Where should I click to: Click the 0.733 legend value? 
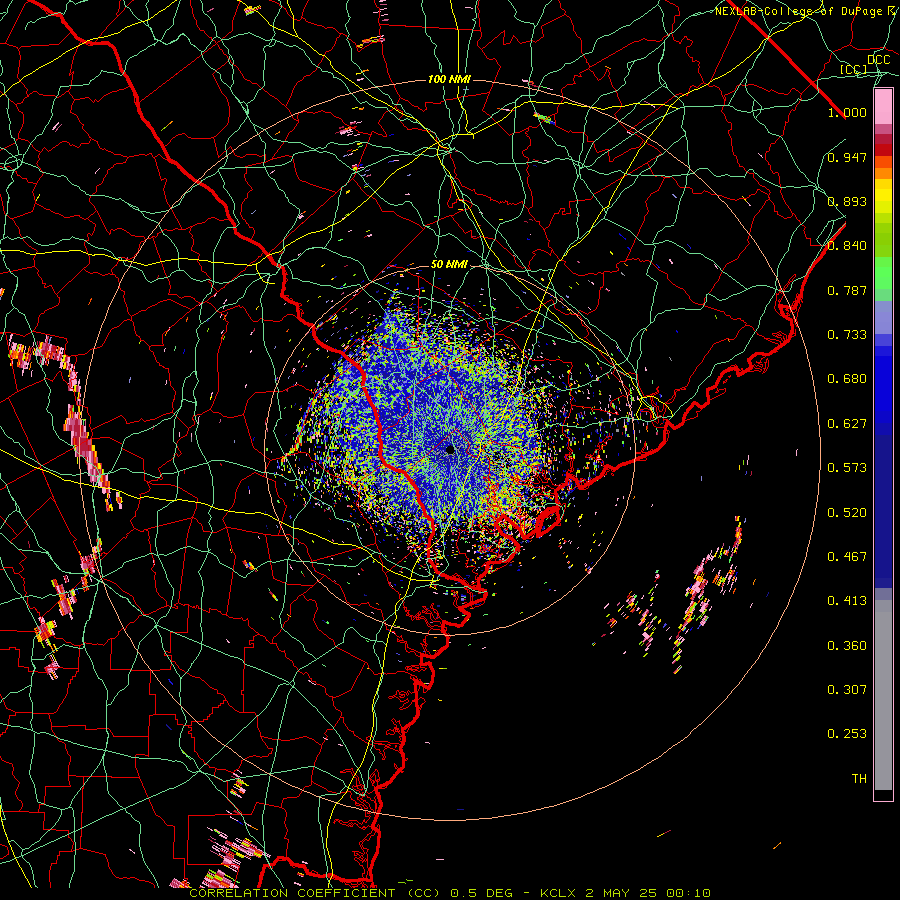847,335
